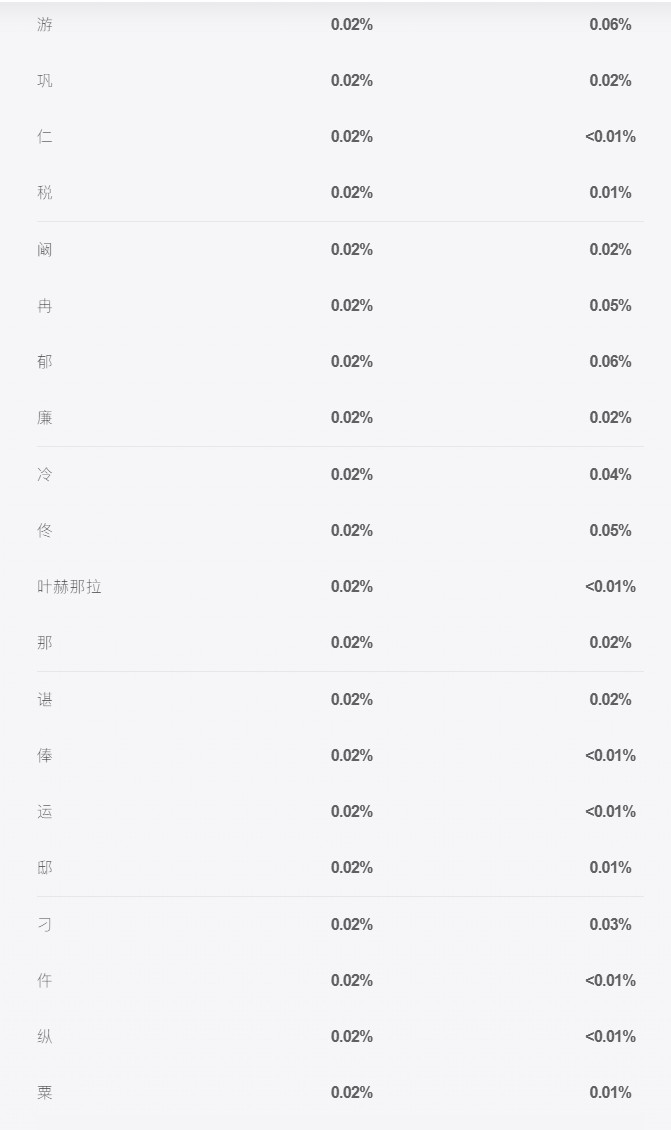Choose the surname 廉
This screenshot has height=1130, width=671.
click(45, 418)
